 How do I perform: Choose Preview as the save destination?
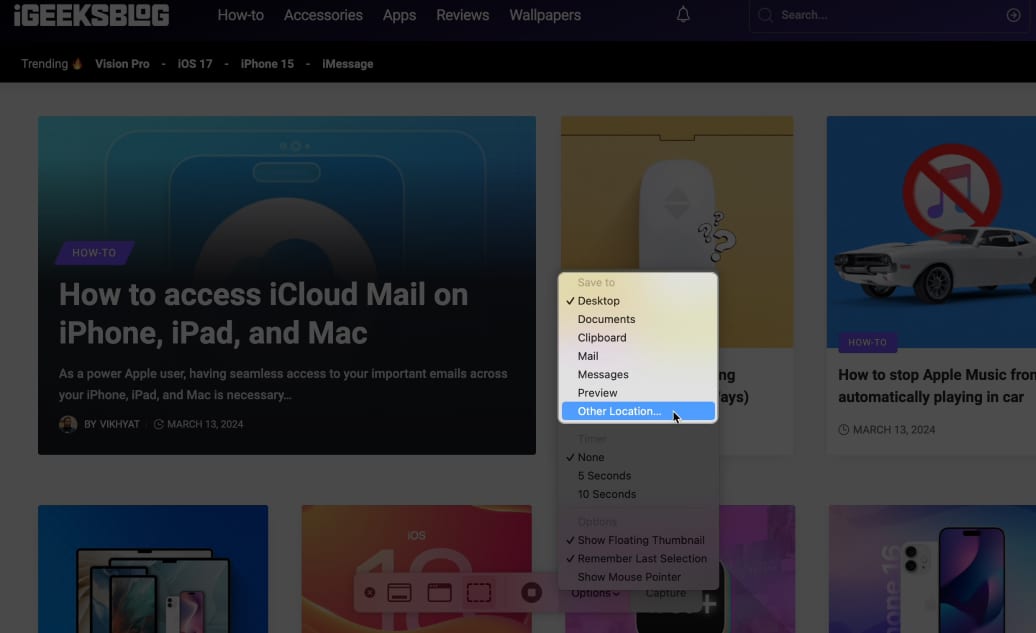638,393
